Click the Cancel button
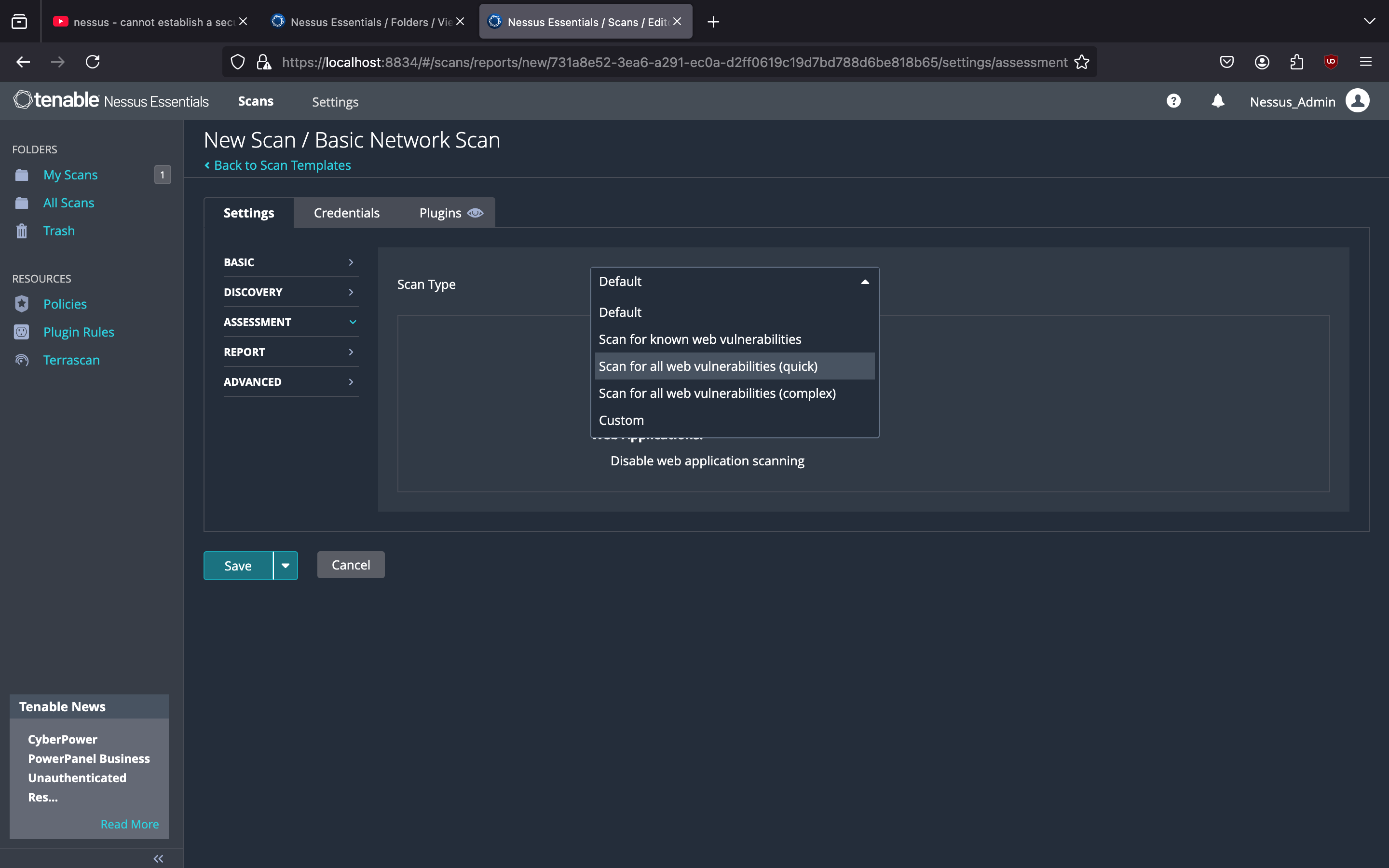 [x=351, y=565]
